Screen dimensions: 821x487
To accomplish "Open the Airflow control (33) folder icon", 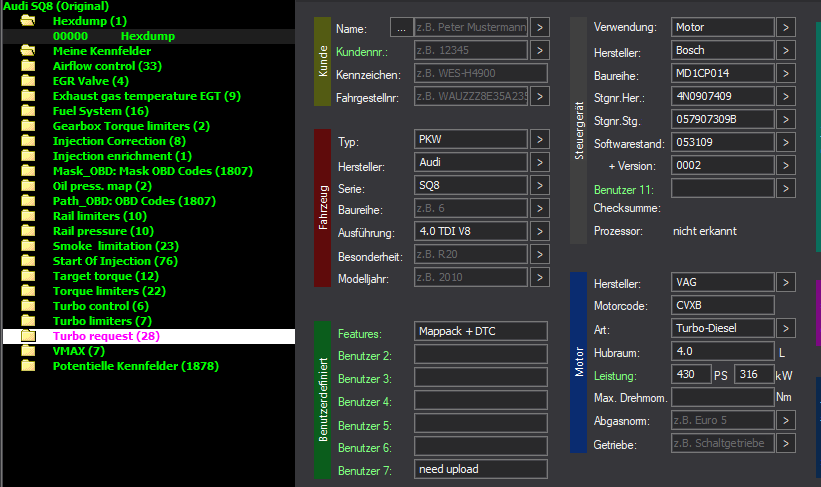I will [28, 66].
